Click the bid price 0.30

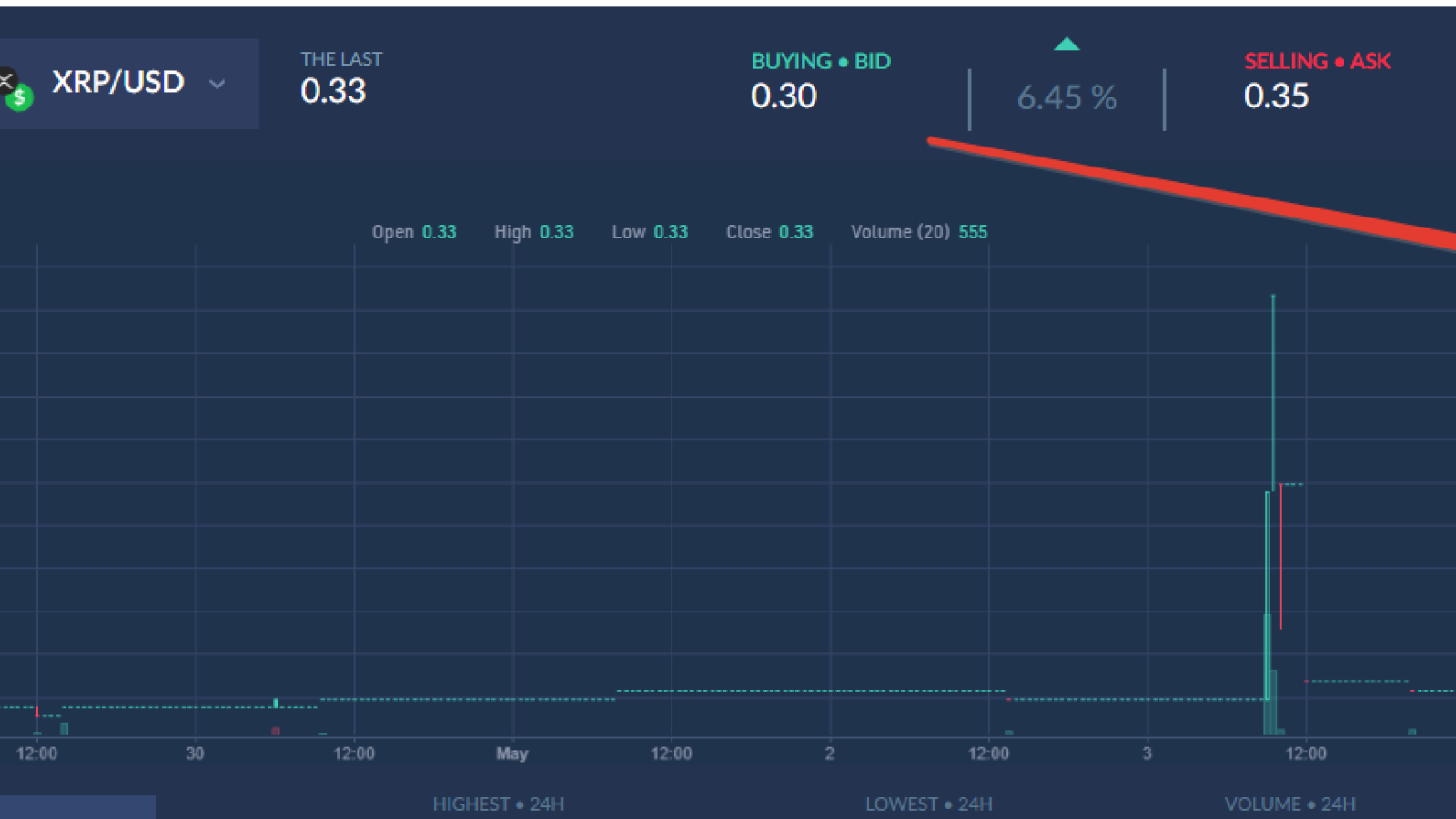[784, 96]
